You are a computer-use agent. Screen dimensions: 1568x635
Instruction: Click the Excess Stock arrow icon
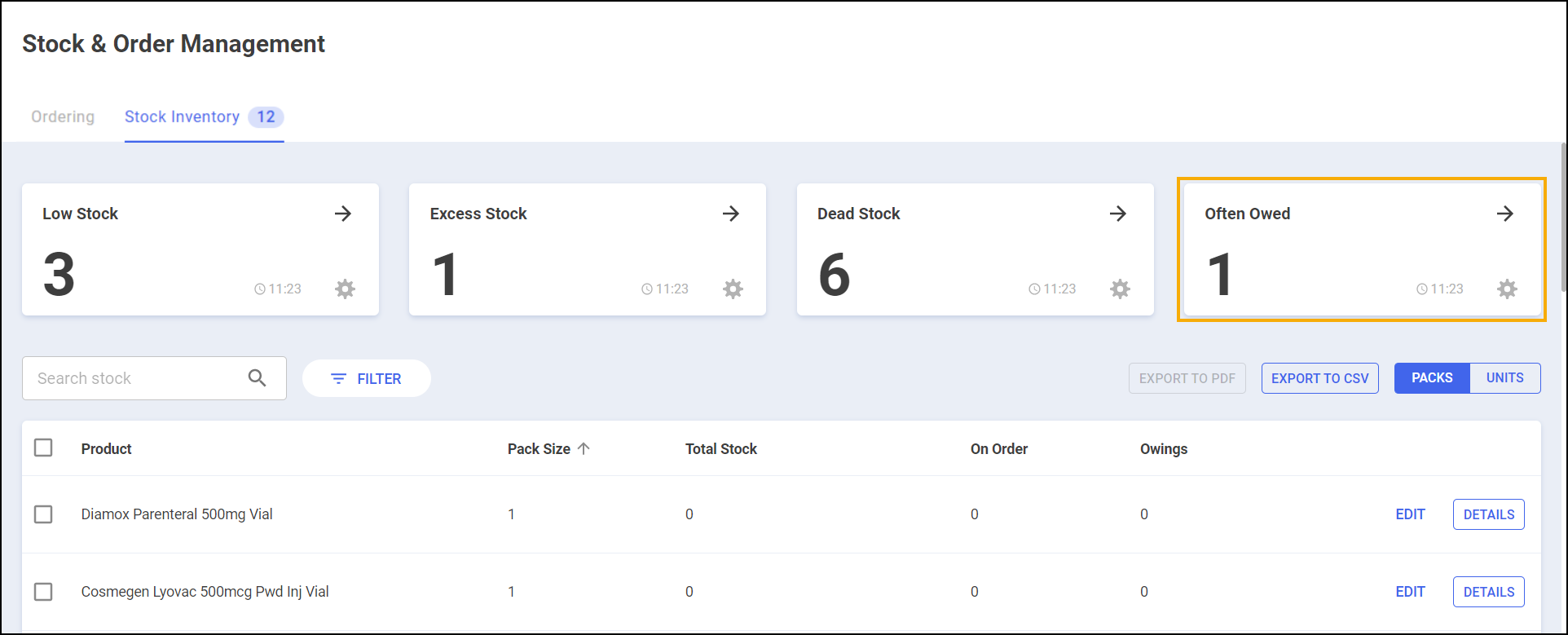(731, 214)
